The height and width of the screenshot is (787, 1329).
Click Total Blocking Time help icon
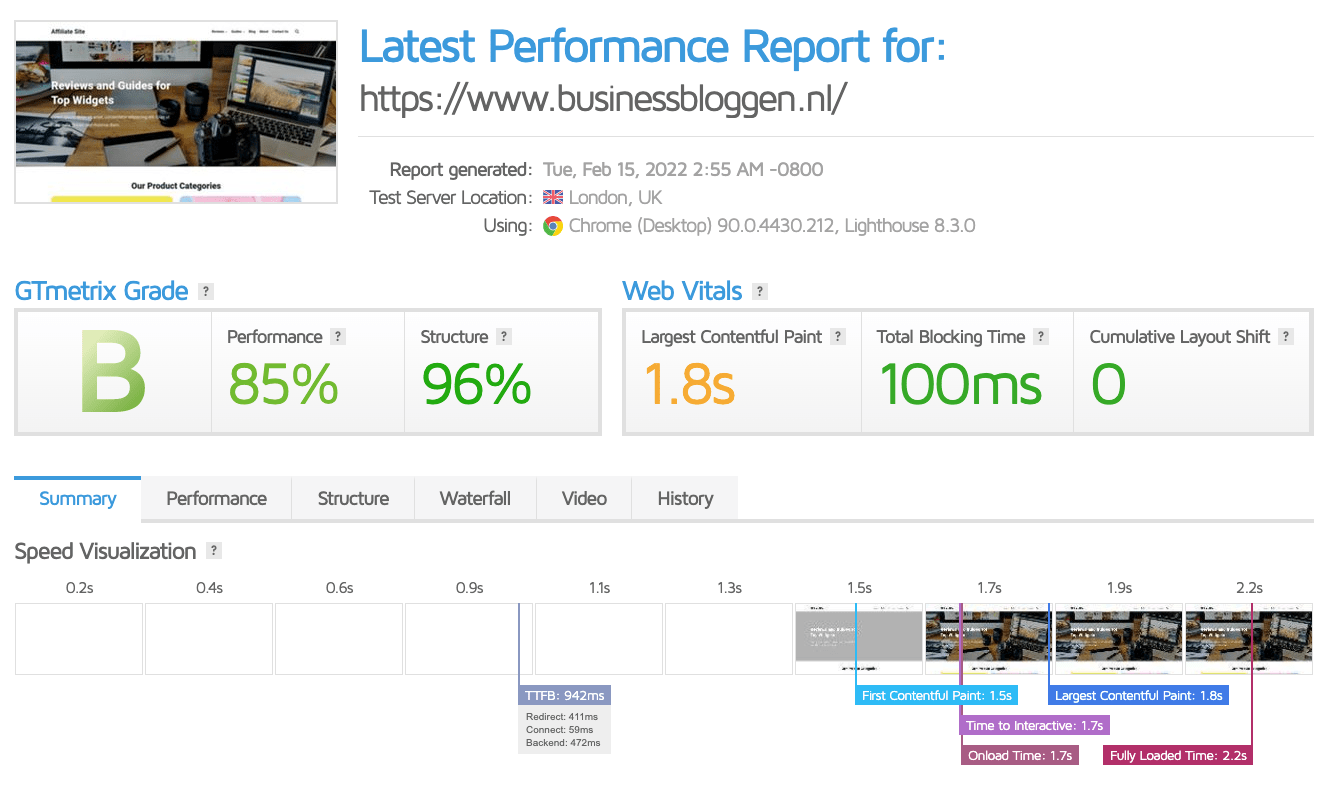[1041, 337]
